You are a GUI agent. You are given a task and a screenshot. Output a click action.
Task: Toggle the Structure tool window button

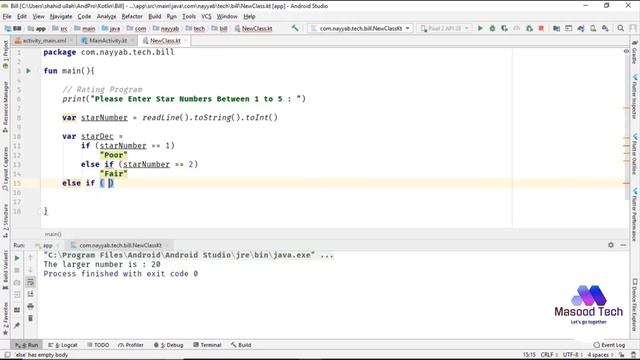click(5, 220)
